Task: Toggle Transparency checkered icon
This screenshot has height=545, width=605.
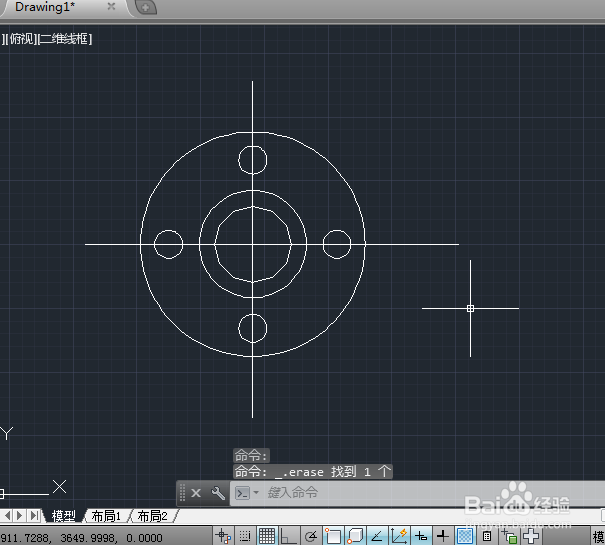Action: [465, 536]
